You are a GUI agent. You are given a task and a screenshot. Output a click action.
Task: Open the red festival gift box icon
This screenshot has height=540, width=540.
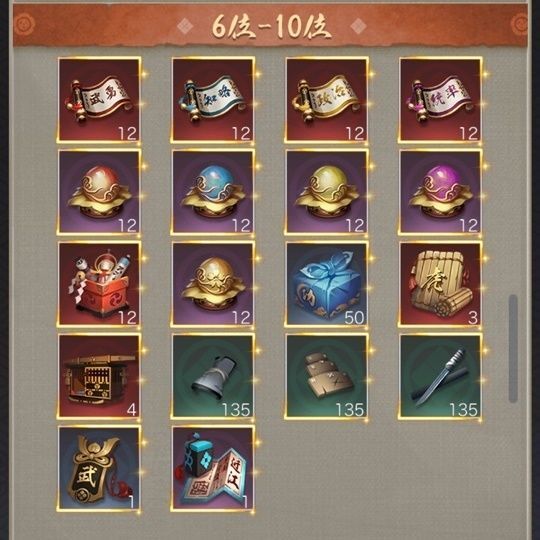click(99, 284)
